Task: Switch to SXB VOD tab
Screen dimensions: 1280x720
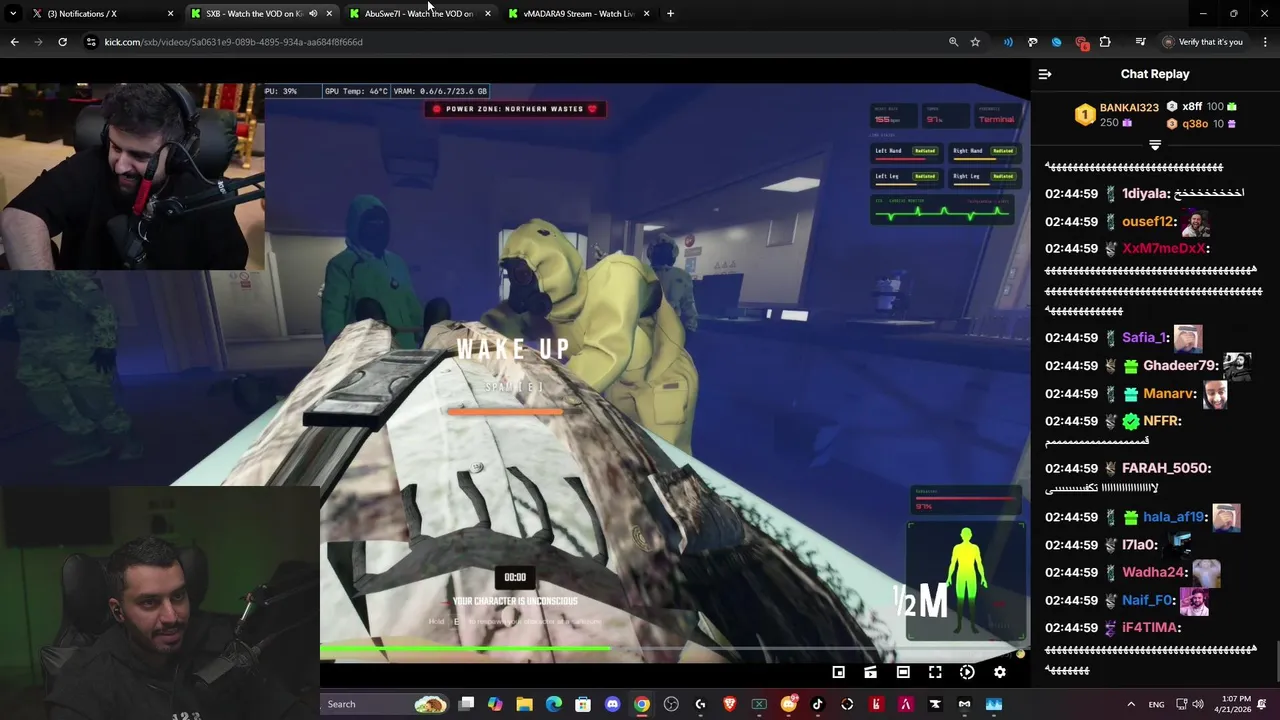Action: (x=261, y=14)
